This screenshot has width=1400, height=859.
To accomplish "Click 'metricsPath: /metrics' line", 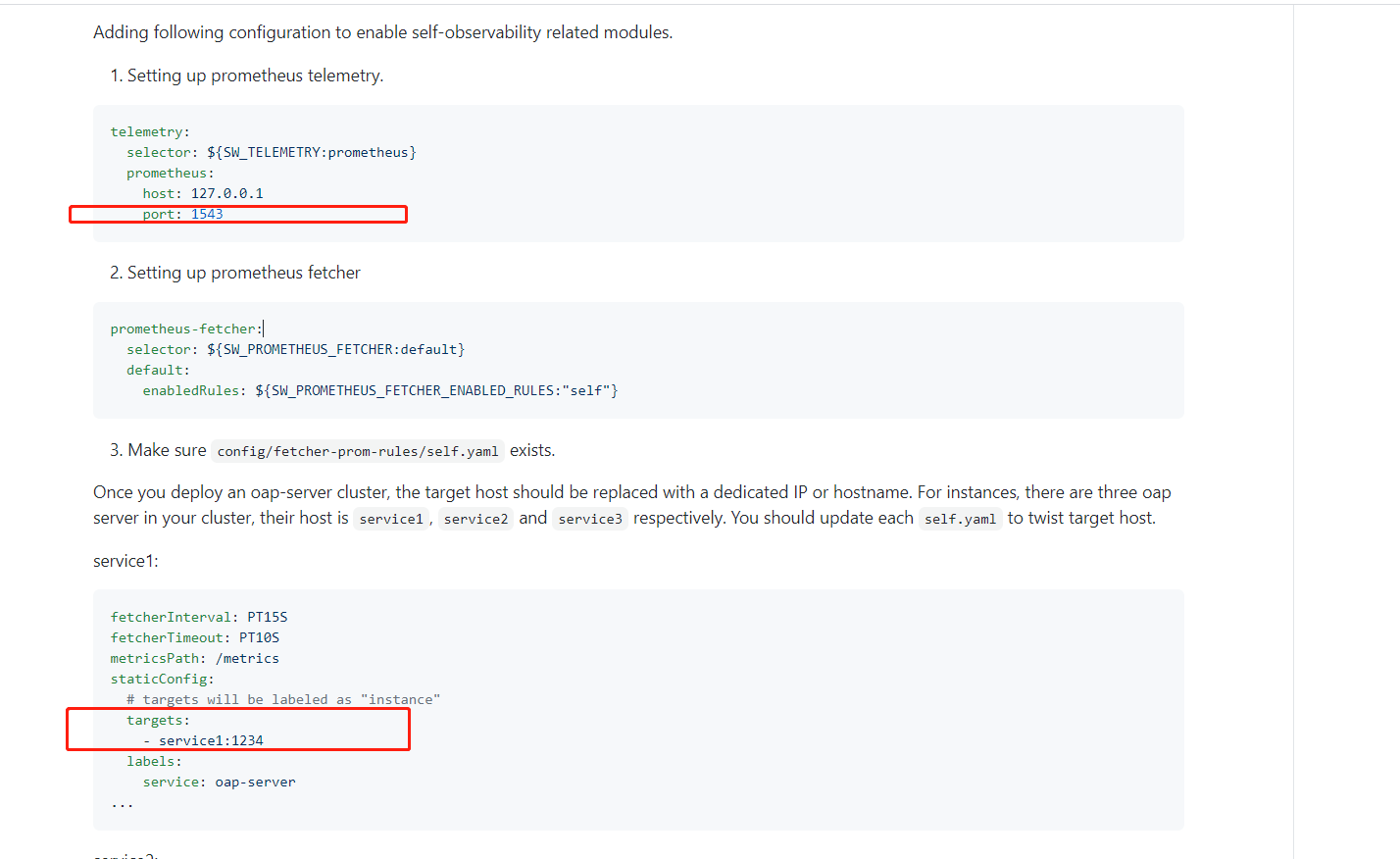I will [195, 658].
